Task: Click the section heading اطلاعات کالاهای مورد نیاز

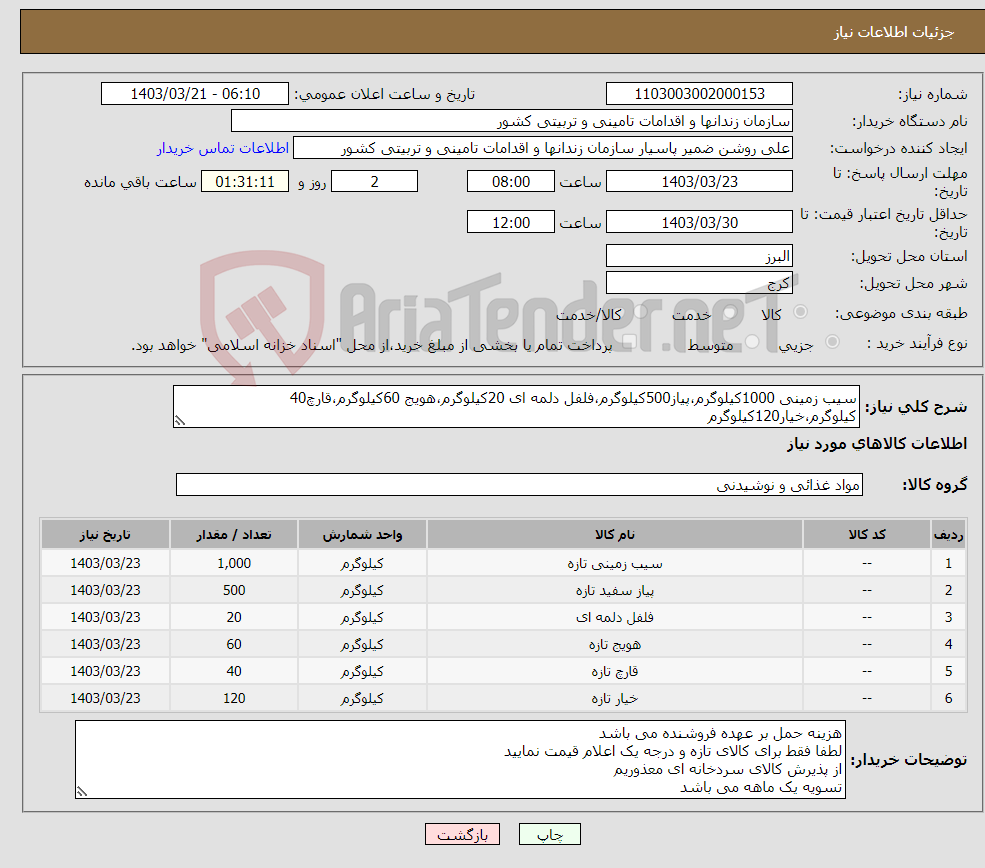Action: (877, 443)
